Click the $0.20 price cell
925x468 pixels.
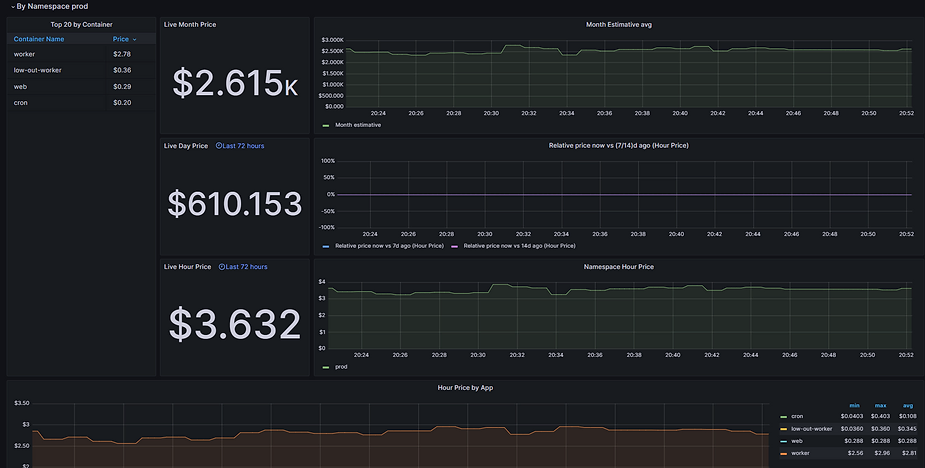(x=122, y=103)
